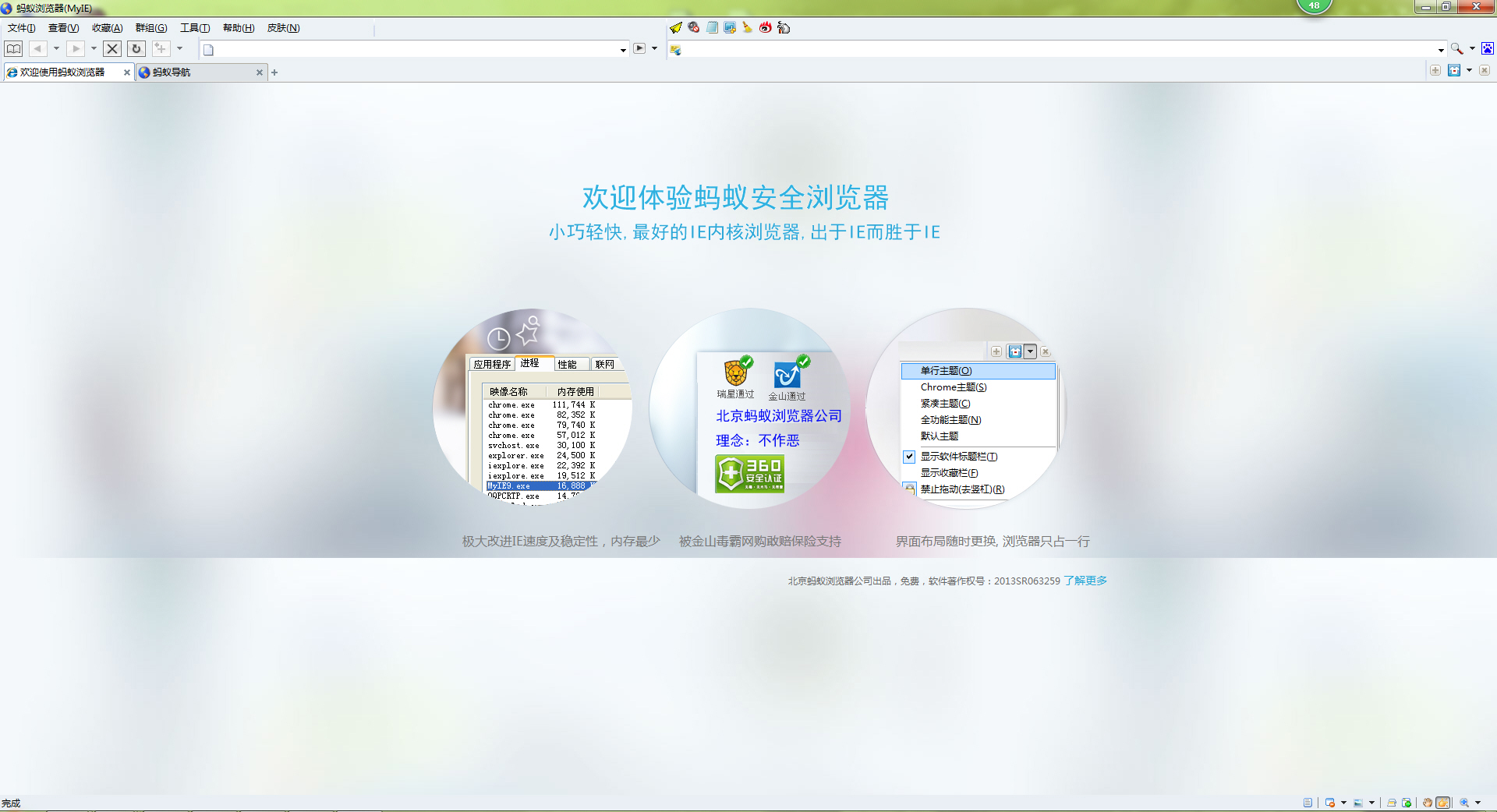Click the heading 欢迎体验蚂蚁安全浏览器

(736, 197)
